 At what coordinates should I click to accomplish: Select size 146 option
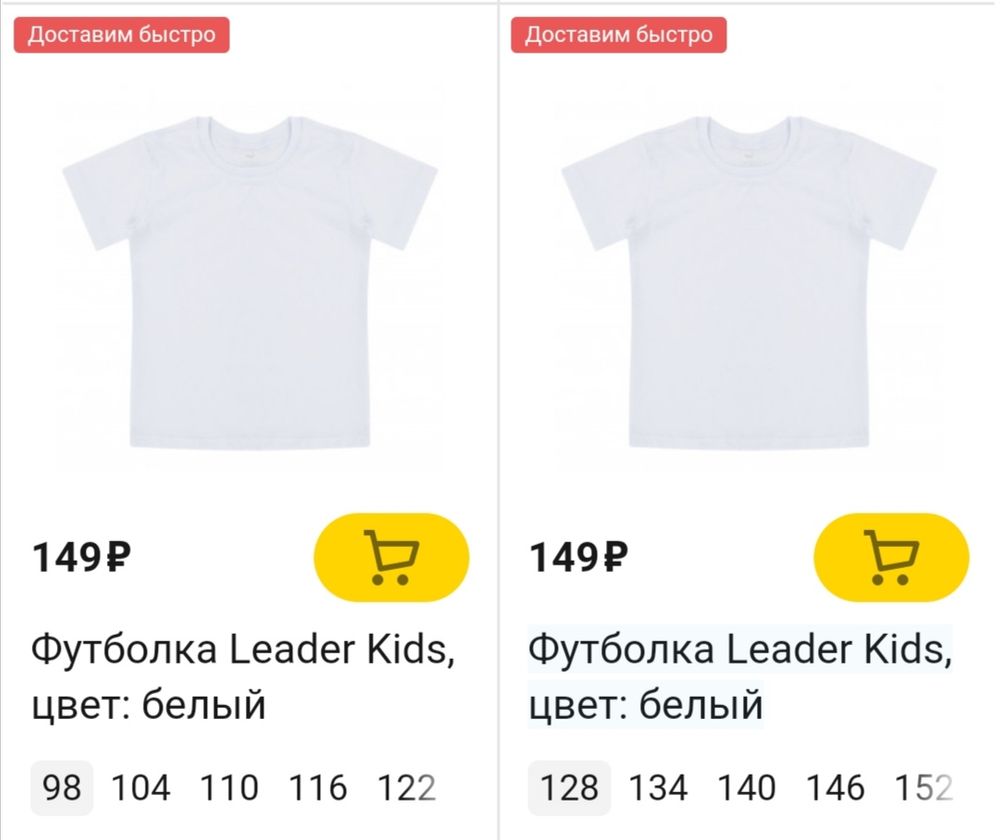(x=836, y=788)
